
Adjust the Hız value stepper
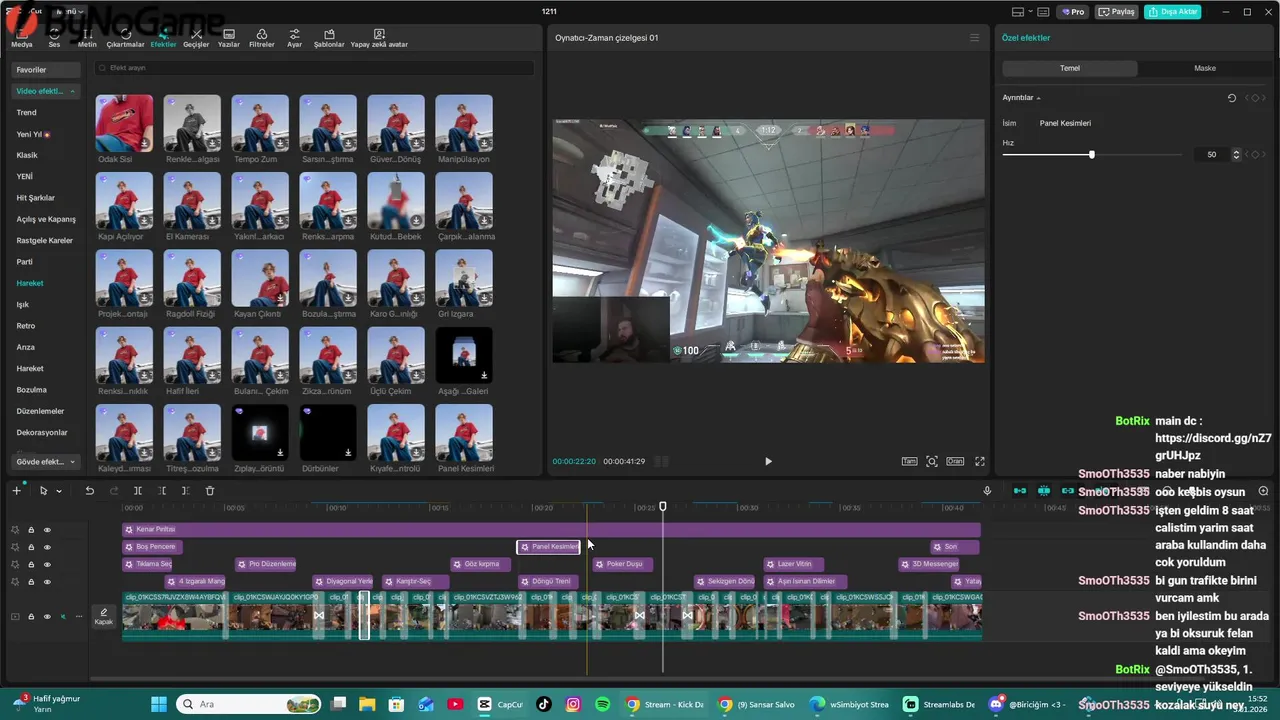click(1236, 154)
